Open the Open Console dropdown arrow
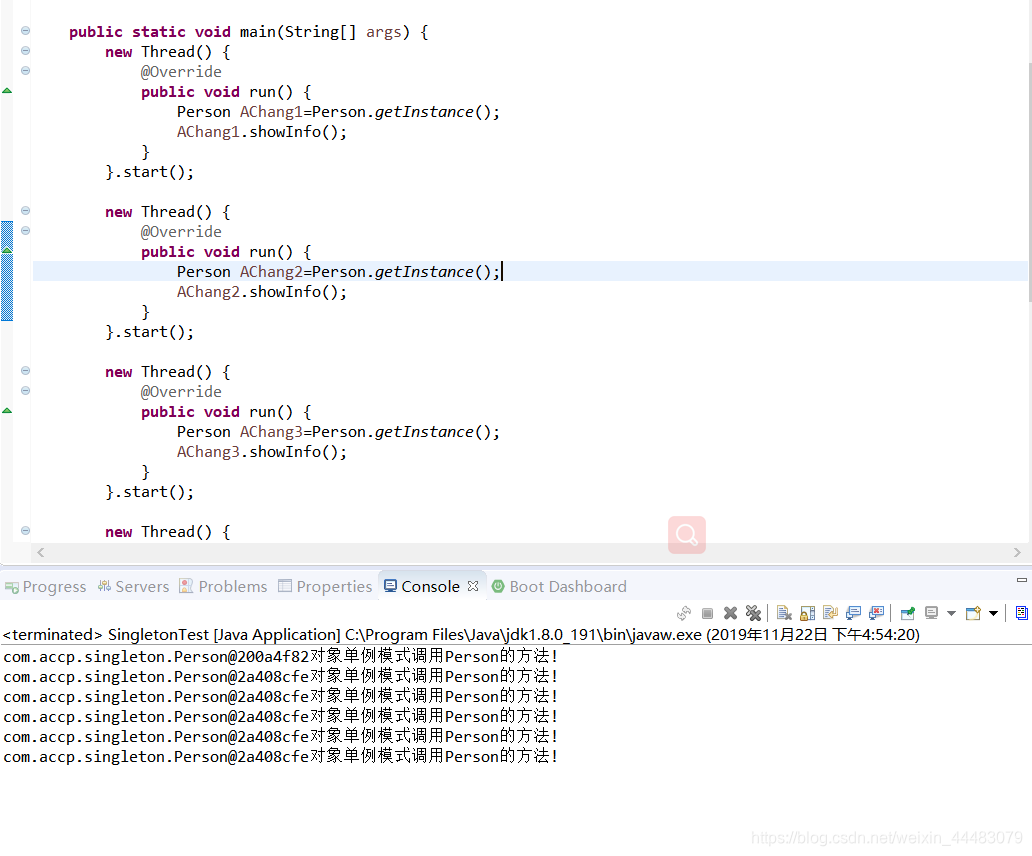The height and width of the screenshot is (856, 1032). tap(993, 613)
